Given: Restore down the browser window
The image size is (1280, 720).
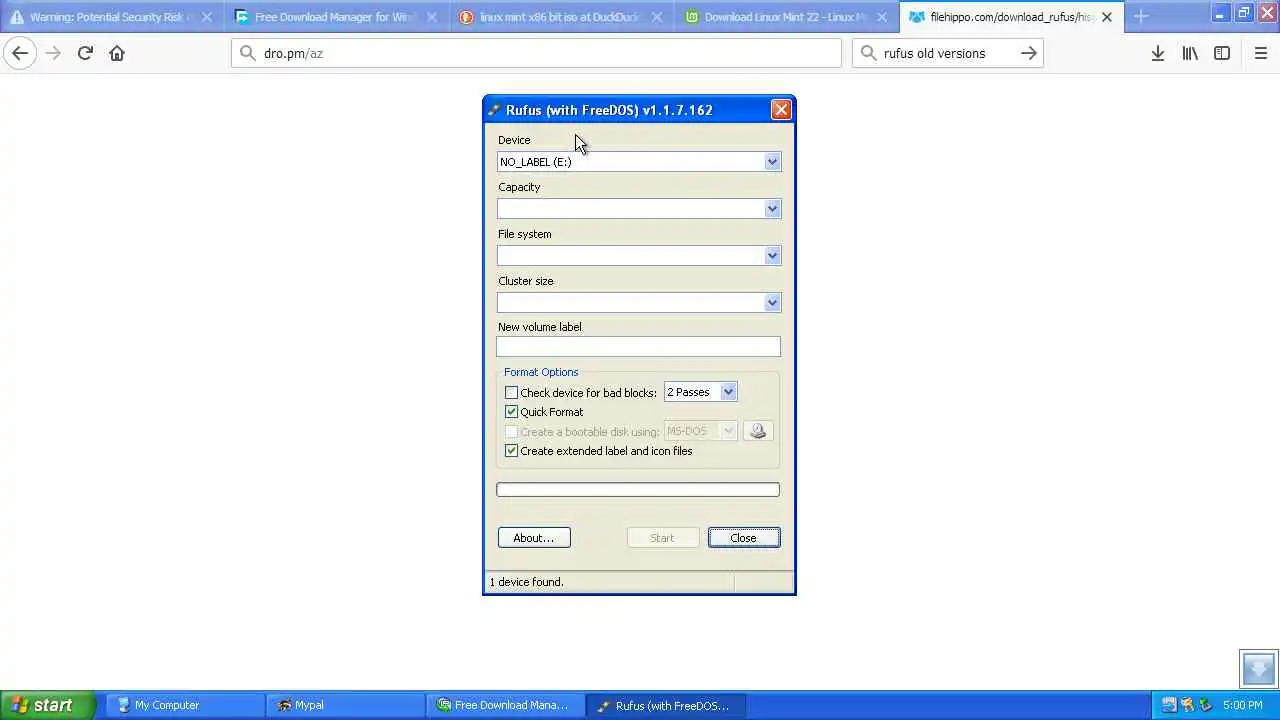Looking at the screenshot, I should point(1243,13).
